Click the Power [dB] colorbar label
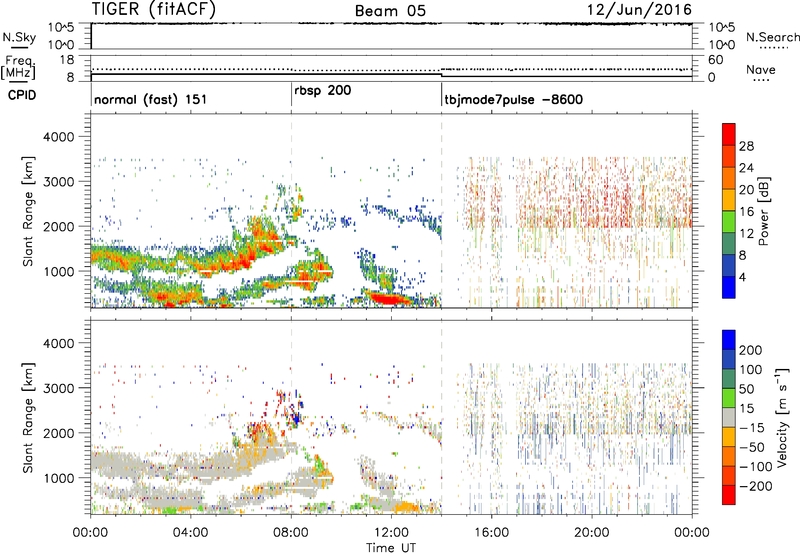This screenshot has height=554, width=800. [763, 211]
